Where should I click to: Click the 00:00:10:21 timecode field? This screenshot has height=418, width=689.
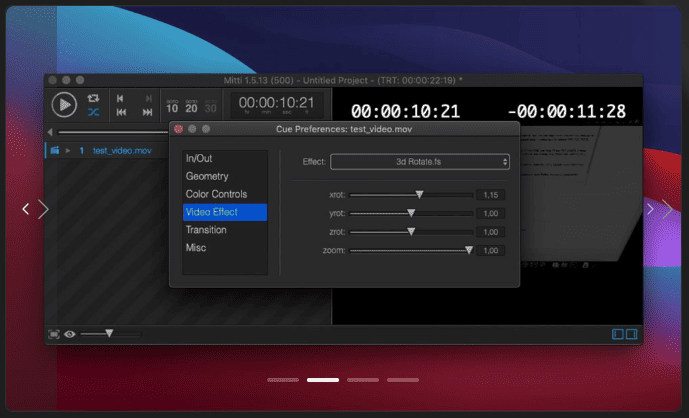277,105
